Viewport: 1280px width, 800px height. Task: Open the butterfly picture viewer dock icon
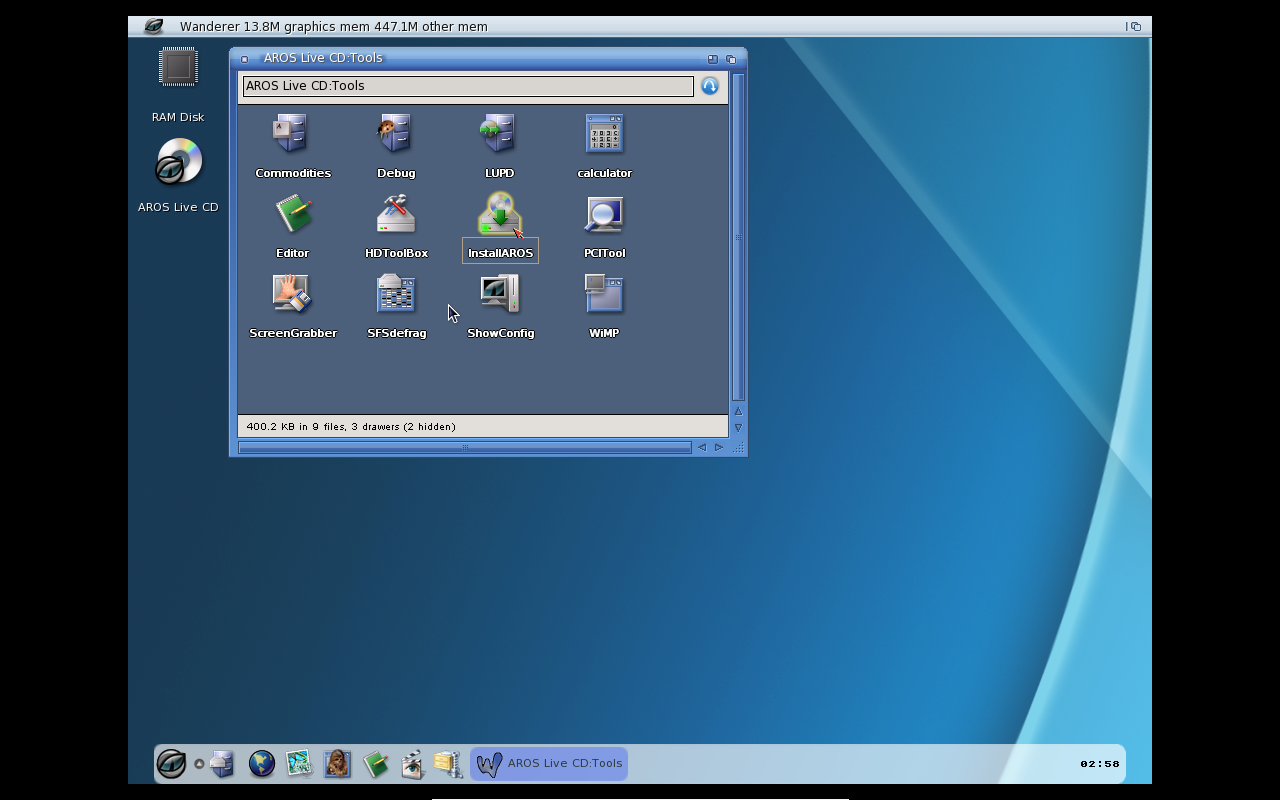pyautogui.click(x=299, y=764)
